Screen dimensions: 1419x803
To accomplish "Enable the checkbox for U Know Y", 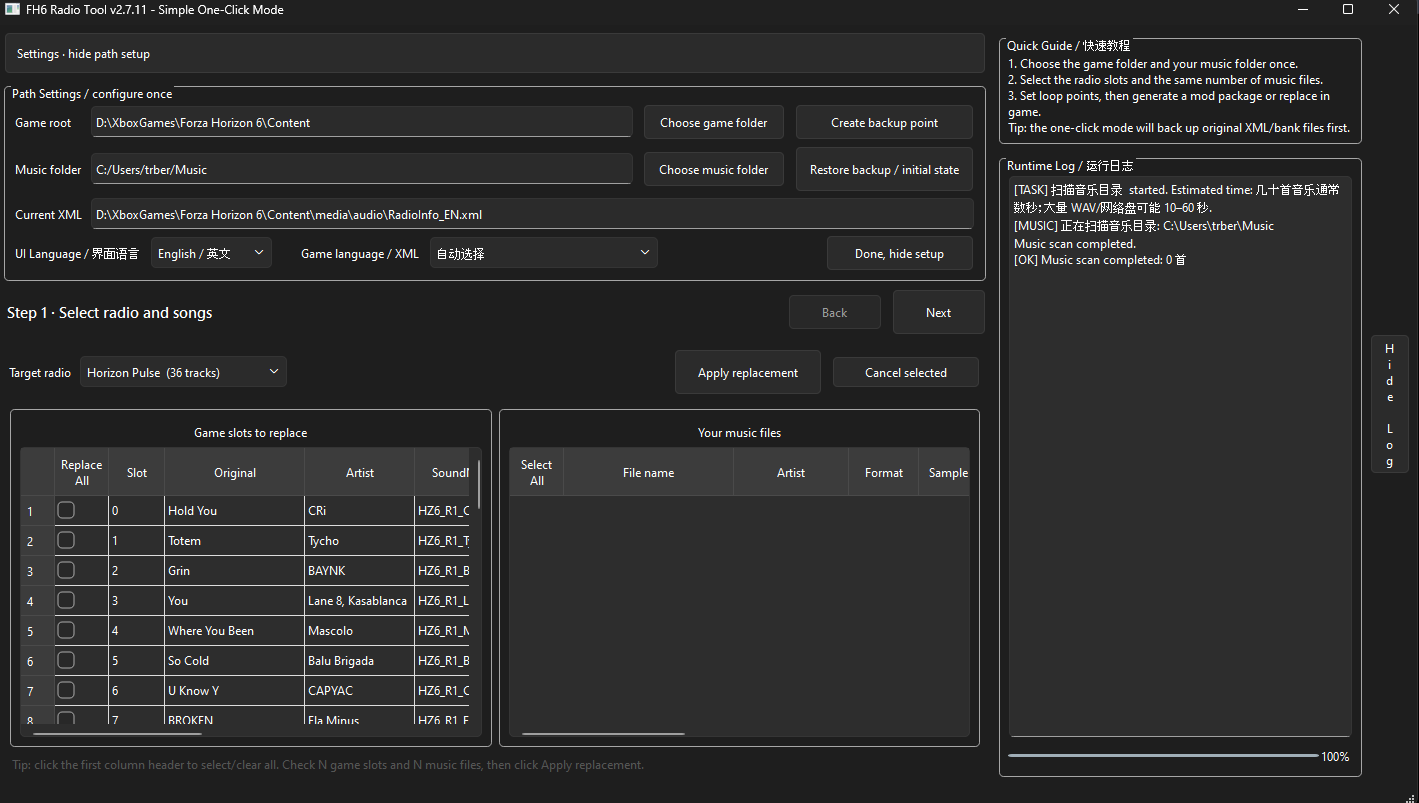I will pyautogui.click(x=66, y=690).
